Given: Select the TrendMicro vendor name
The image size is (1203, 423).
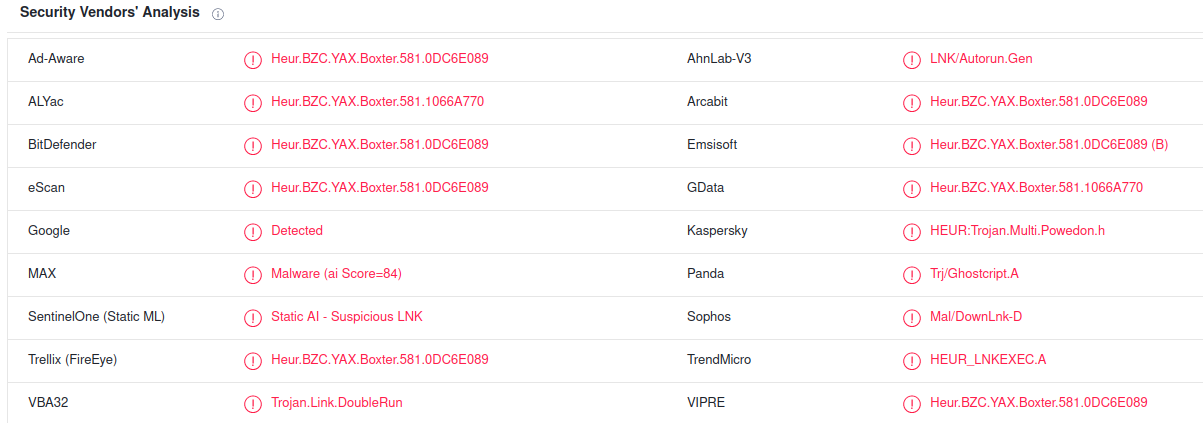Looking at the screenshot, I should click(719, 359).
